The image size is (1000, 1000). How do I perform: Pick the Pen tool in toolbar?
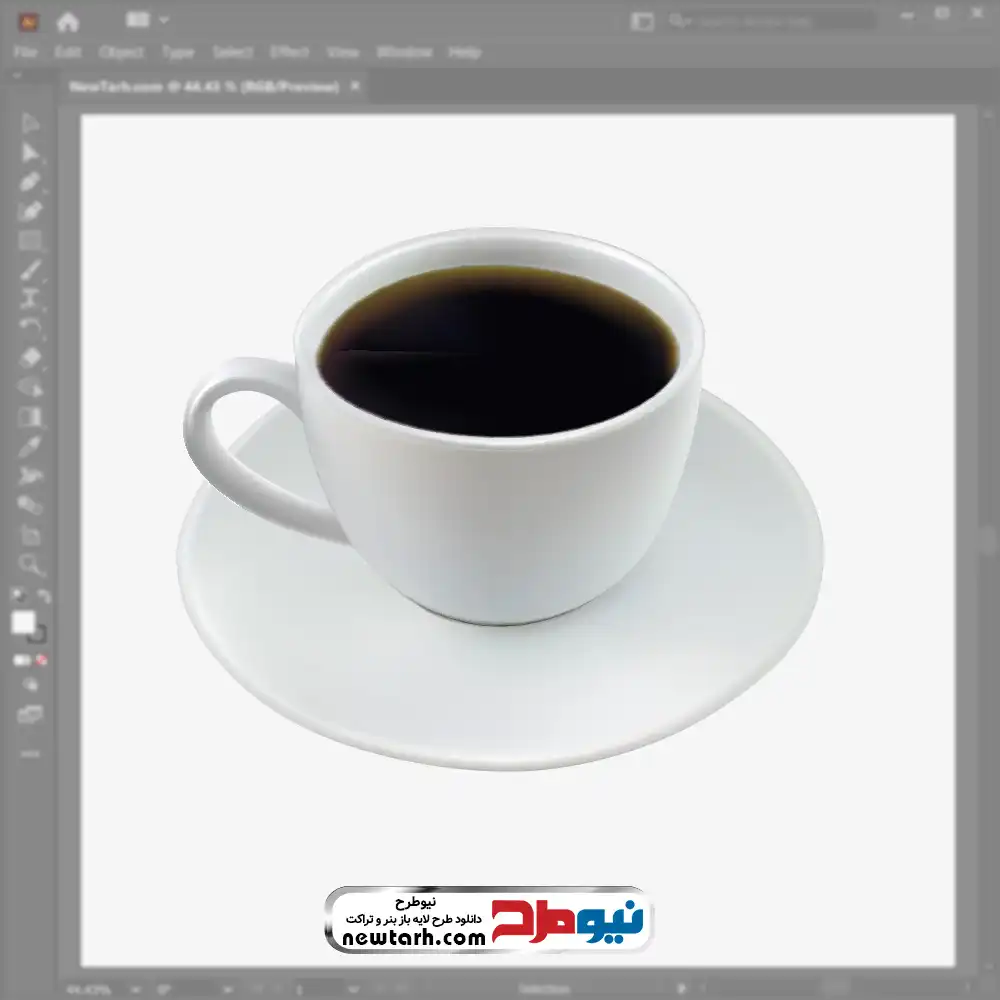click(x=30, y=182)
